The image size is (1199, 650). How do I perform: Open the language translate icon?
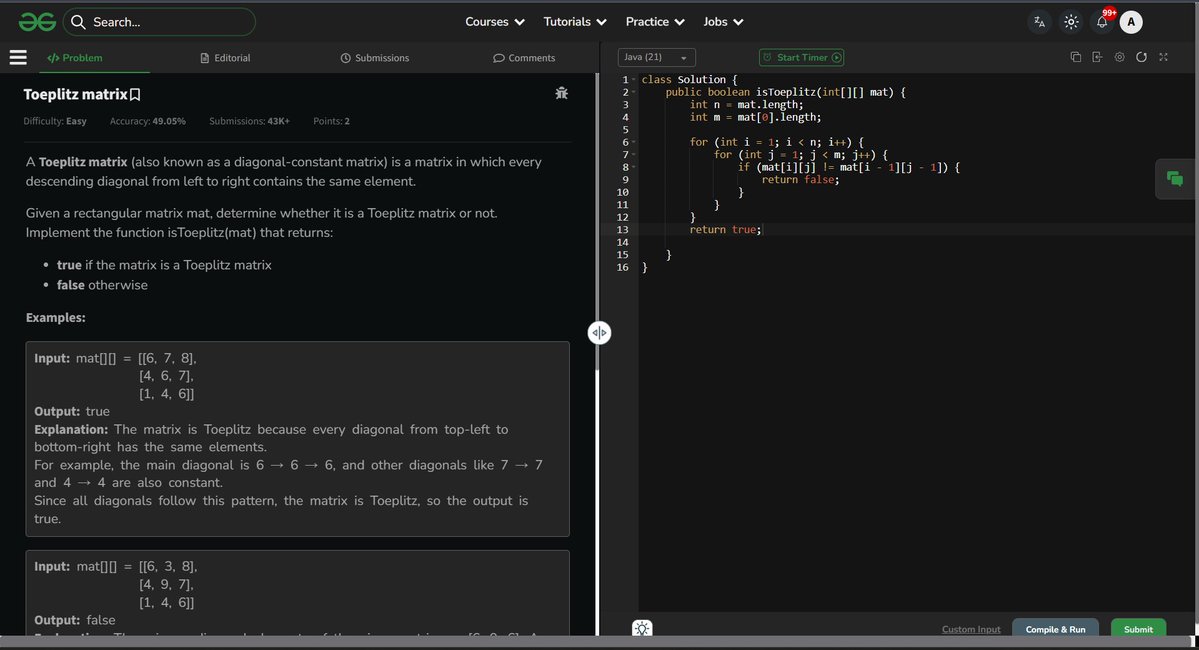click(1039, 22)
